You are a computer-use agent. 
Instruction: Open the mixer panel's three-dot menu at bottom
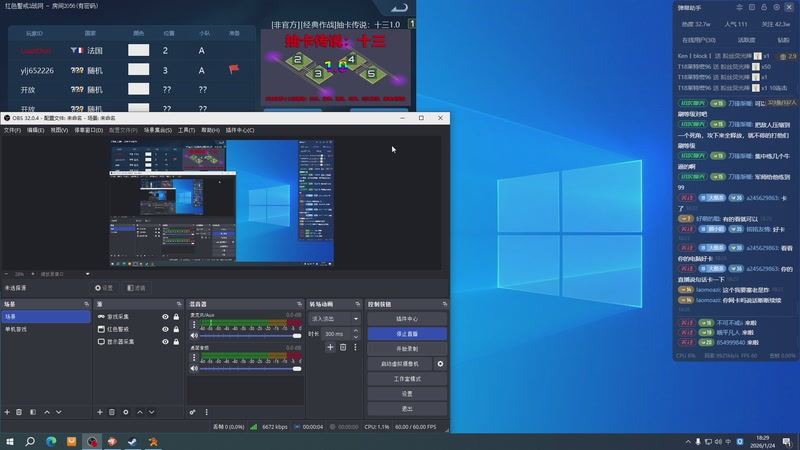tap(207, 412)
